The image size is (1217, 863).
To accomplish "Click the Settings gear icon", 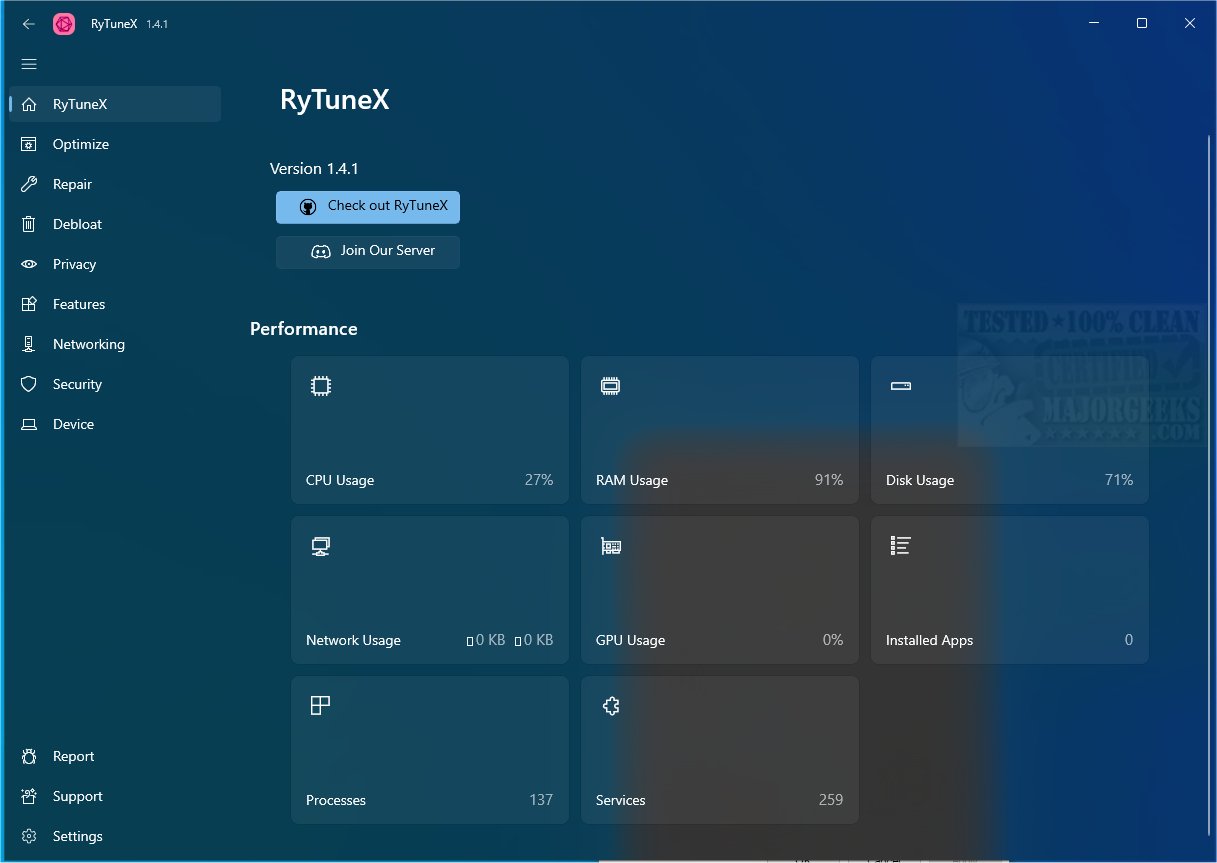I will (x=30, y=836).
